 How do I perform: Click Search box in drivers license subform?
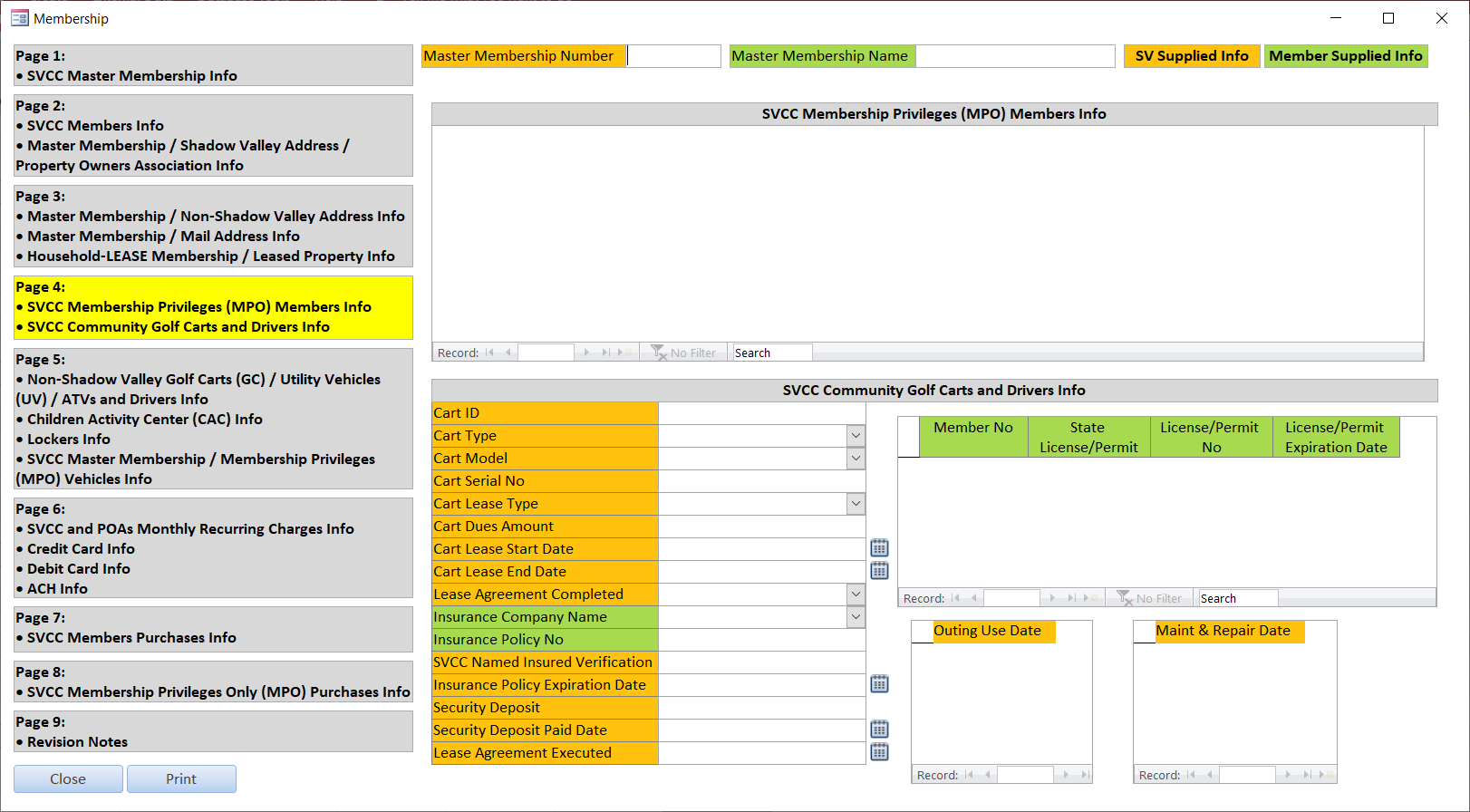tap(1238, 598)
